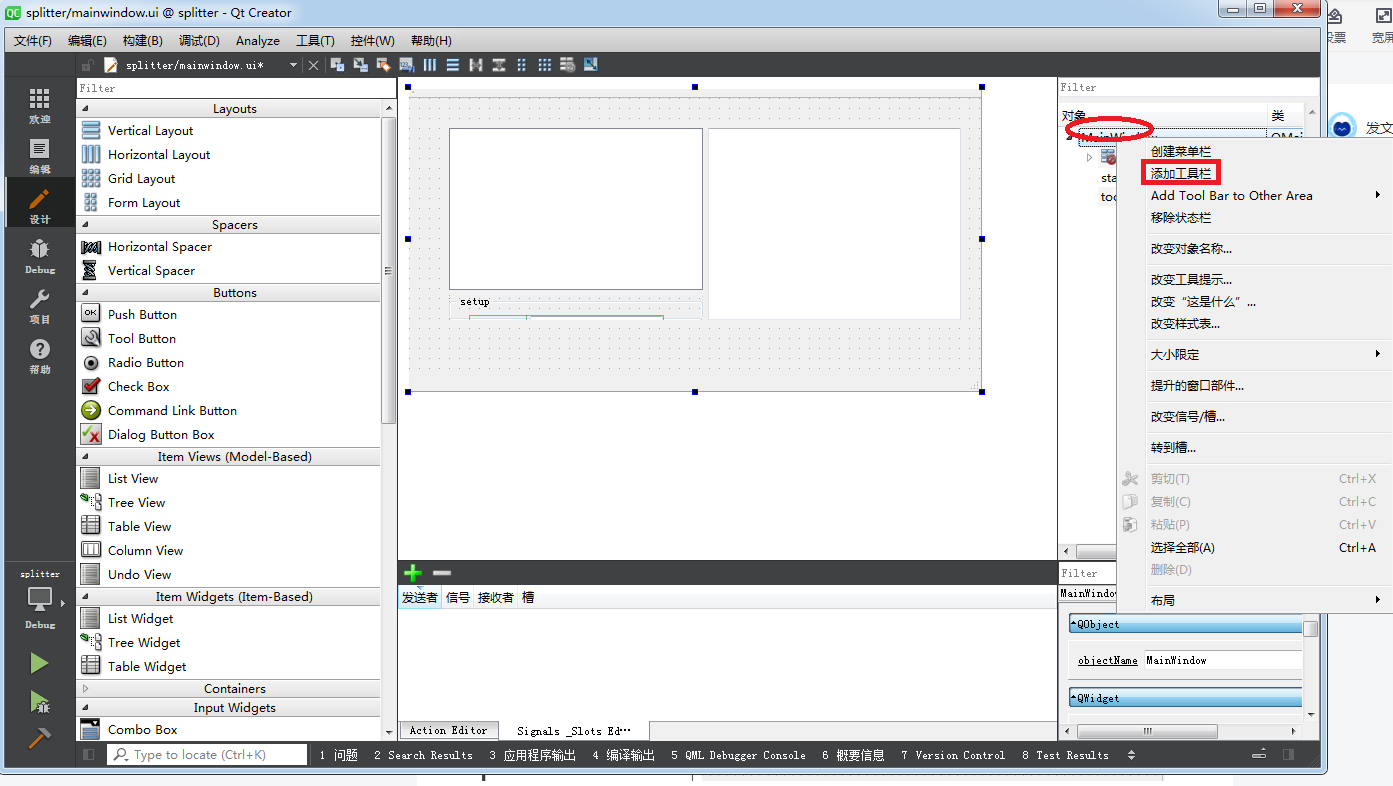Open 问题 output pane
Viewport: 1393px width, 786px height.
point(339,755)
